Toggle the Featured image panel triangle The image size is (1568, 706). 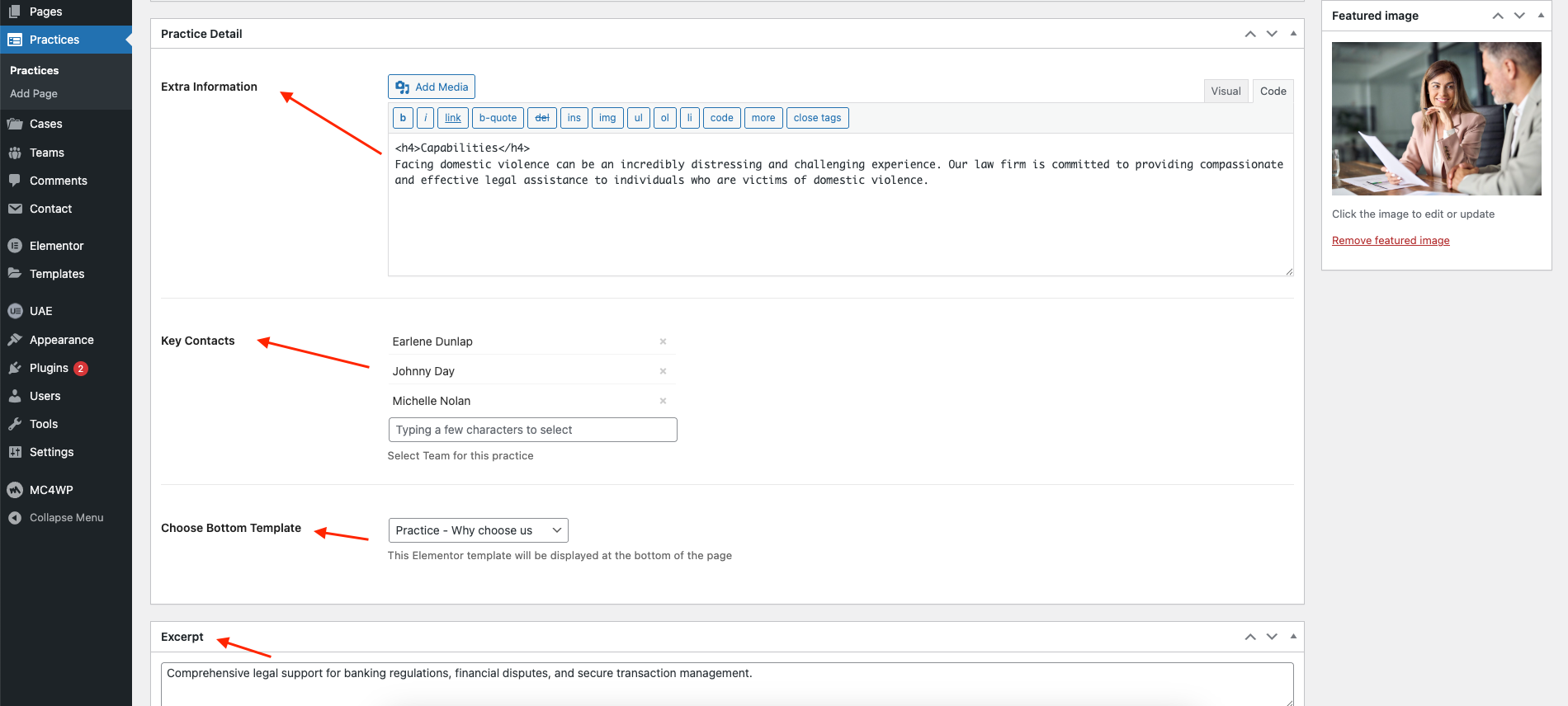click(x=1541, y=16)
